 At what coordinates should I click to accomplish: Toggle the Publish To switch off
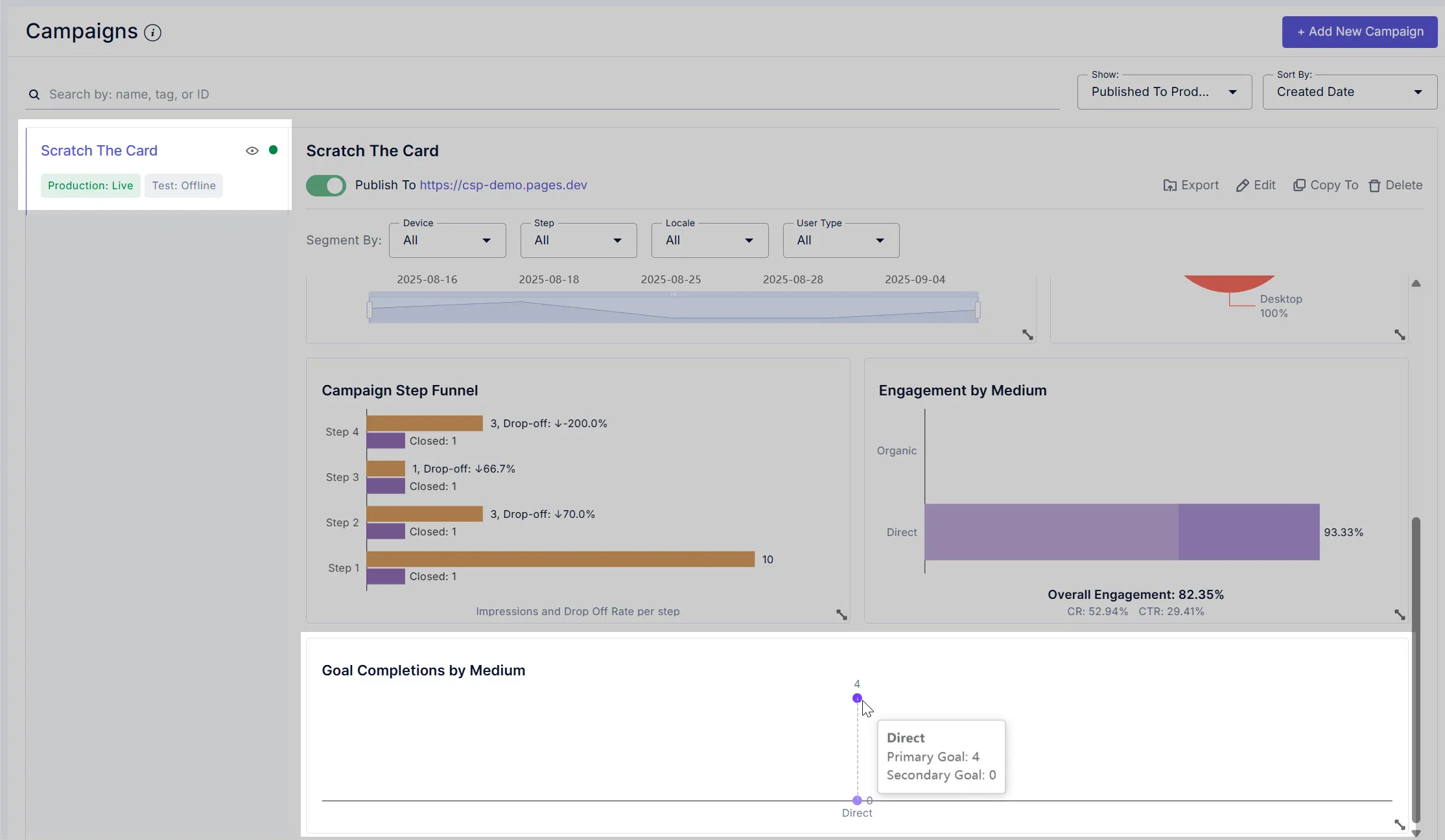coord(326,185)
